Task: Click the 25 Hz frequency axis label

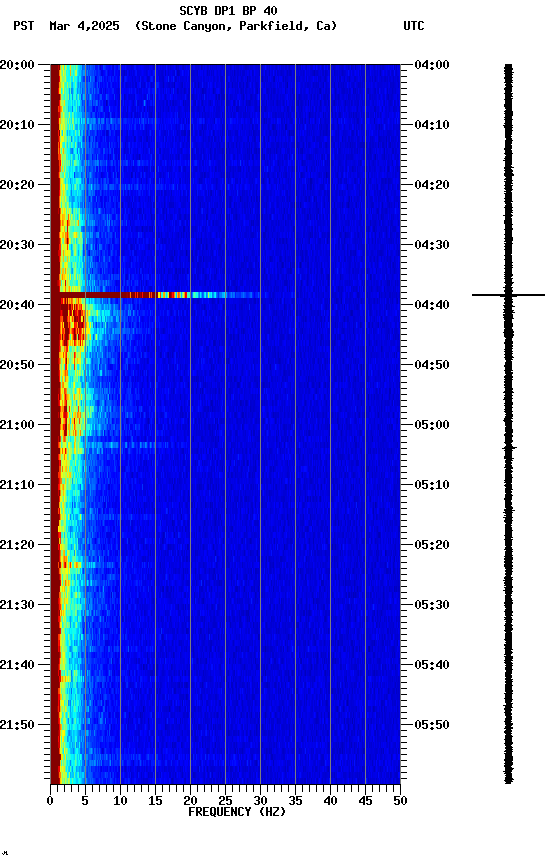Action: pyautogui.click(x=225, y=802)
